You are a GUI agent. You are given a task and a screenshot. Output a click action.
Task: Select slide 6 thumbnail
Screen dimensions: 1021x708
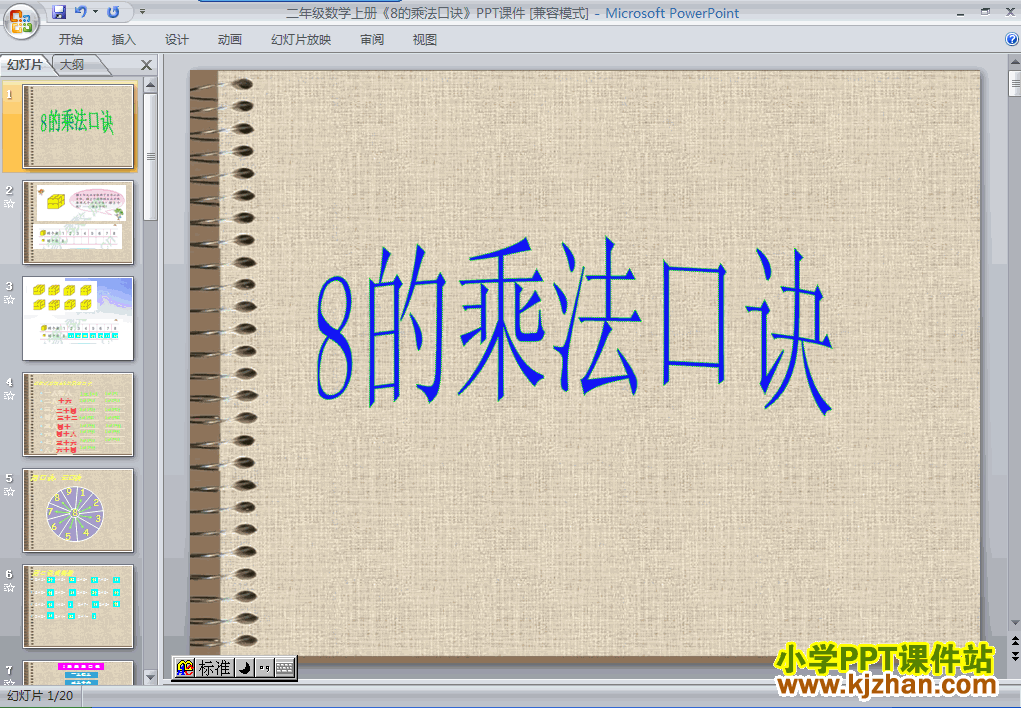[78, 606]
